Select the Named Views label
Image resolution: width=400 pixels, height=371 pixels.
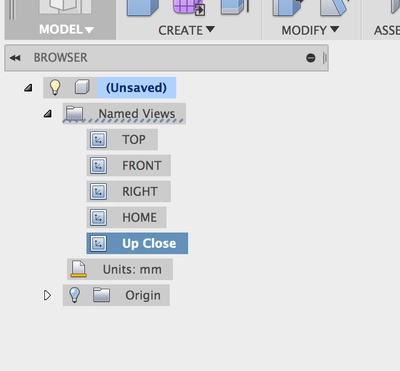pyautogui.click(x=137, y=114)
